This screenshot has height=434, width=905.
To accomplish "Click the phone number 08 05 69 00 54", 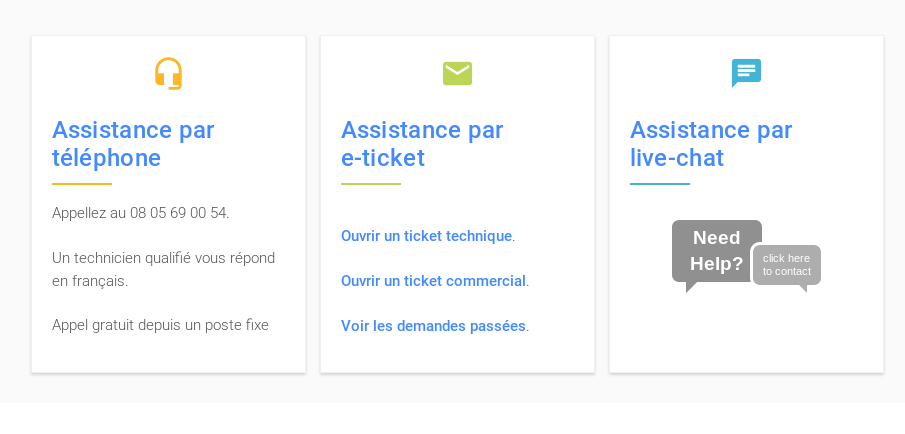I will [178, 213].
